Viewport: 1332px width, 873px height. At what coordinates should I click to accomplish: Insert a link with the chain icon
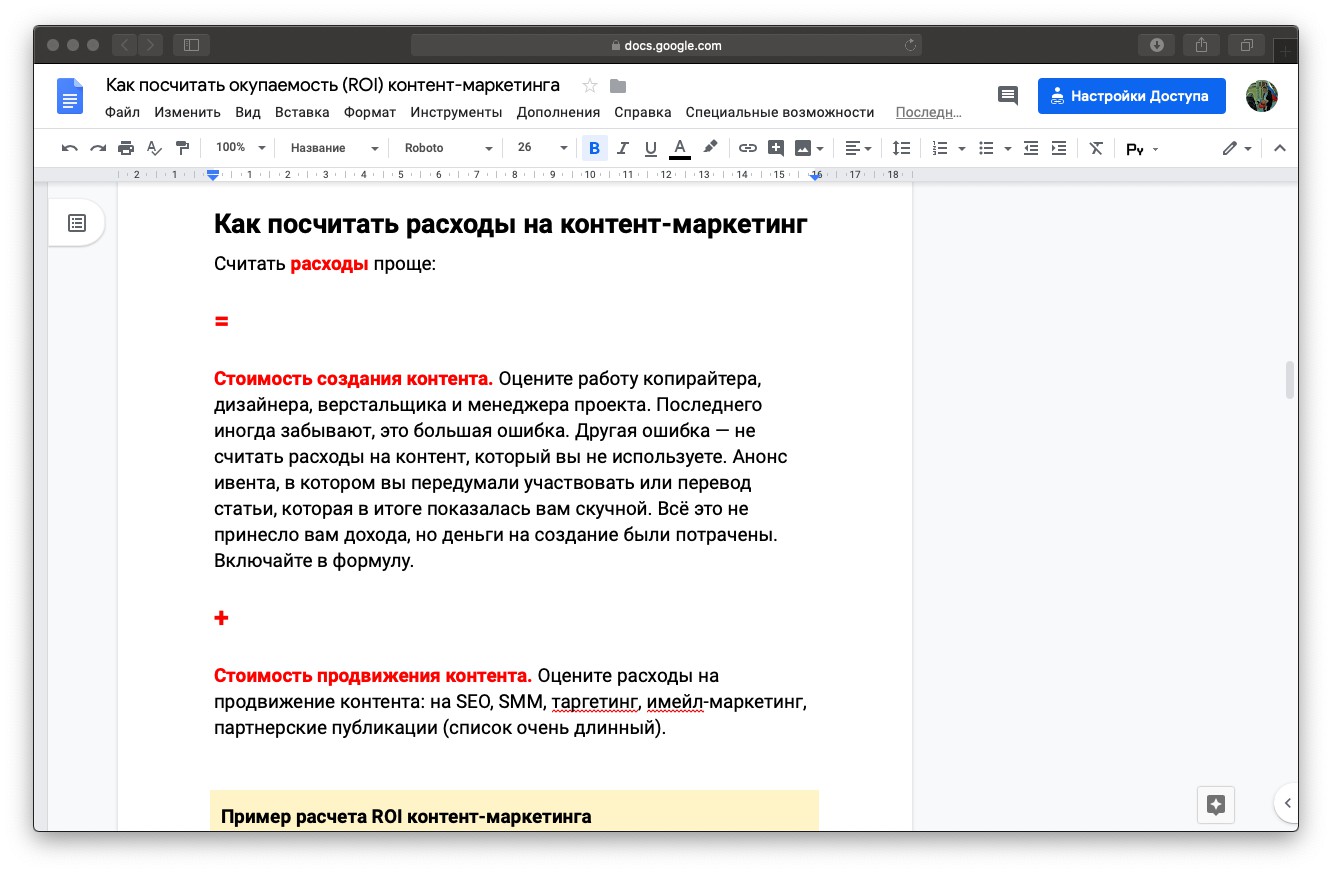747,148
